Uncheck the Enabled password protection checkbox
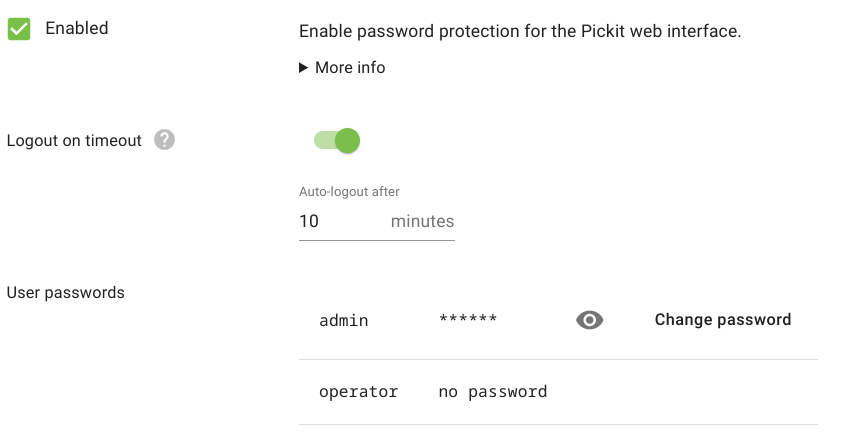Screen dimensions: 842x441 tap(19, 29)
